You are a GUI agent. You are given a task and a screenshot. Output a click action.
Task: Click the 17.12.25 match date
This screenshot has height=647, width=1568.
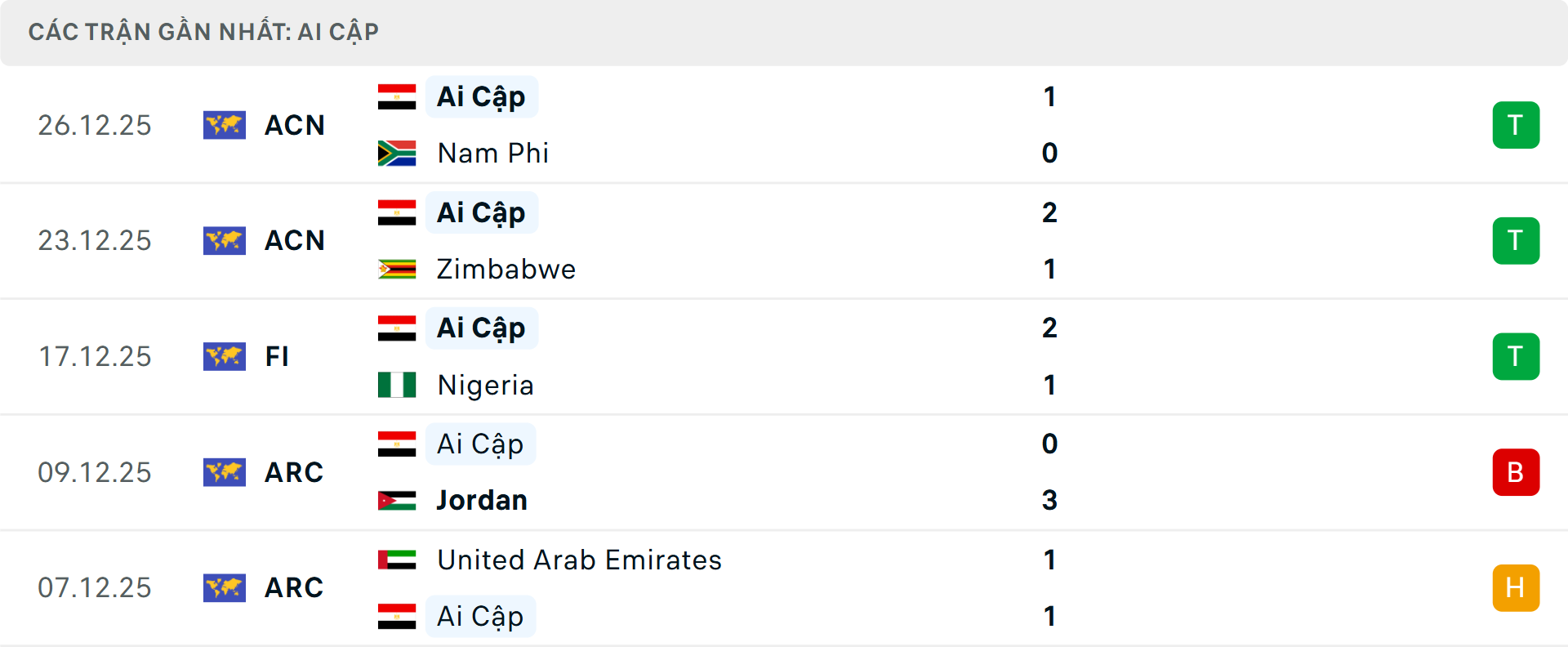coord(95,356)
